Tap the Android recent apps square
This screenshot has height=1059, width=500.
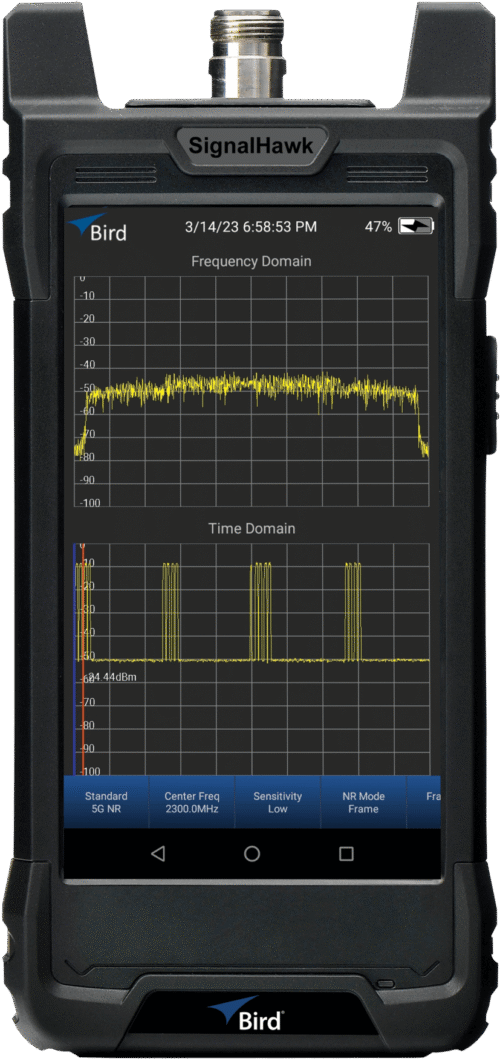click(x=346, y=854)
